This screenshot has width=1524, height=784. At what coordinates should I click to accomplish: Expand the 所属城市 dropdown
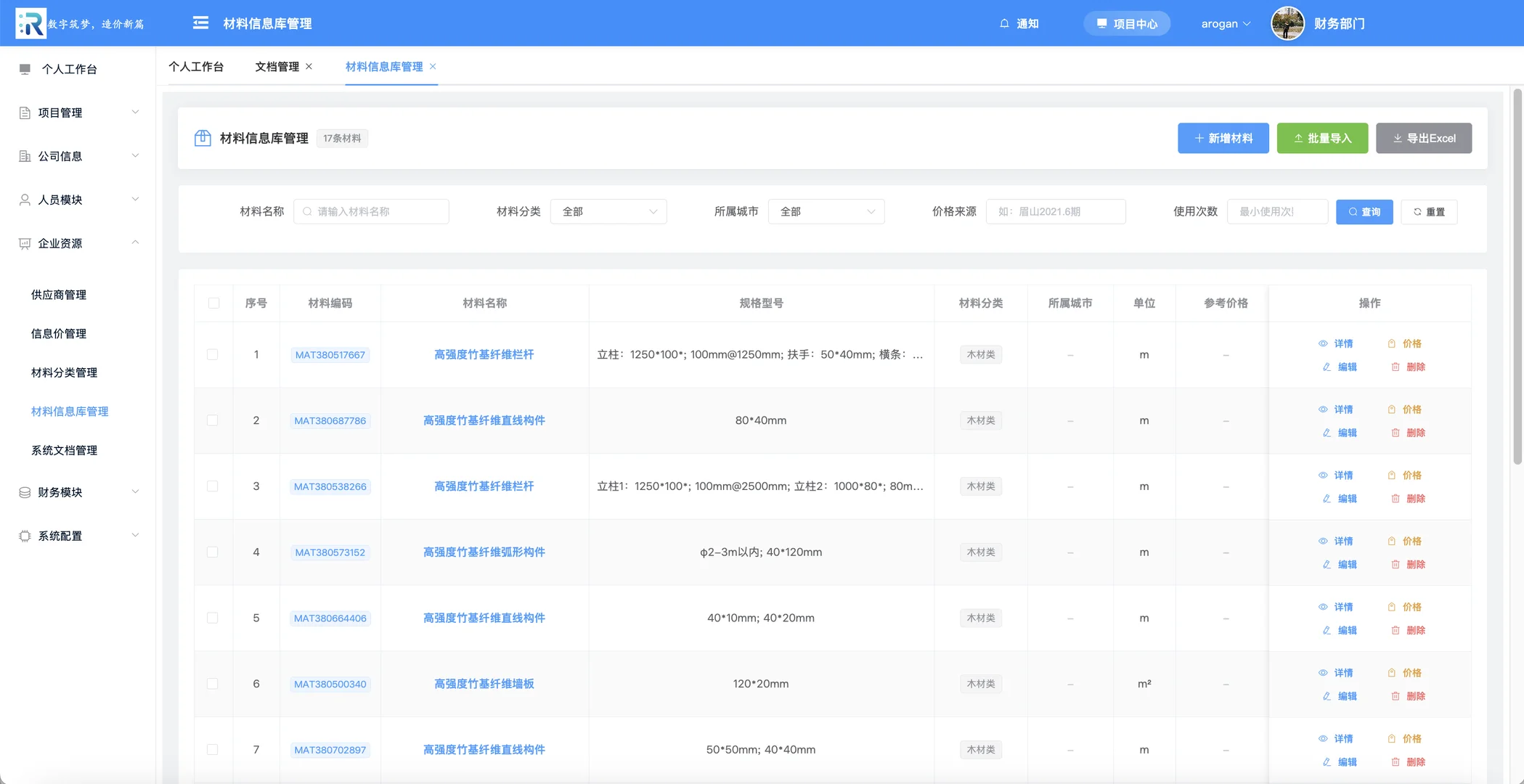[826, 211]
